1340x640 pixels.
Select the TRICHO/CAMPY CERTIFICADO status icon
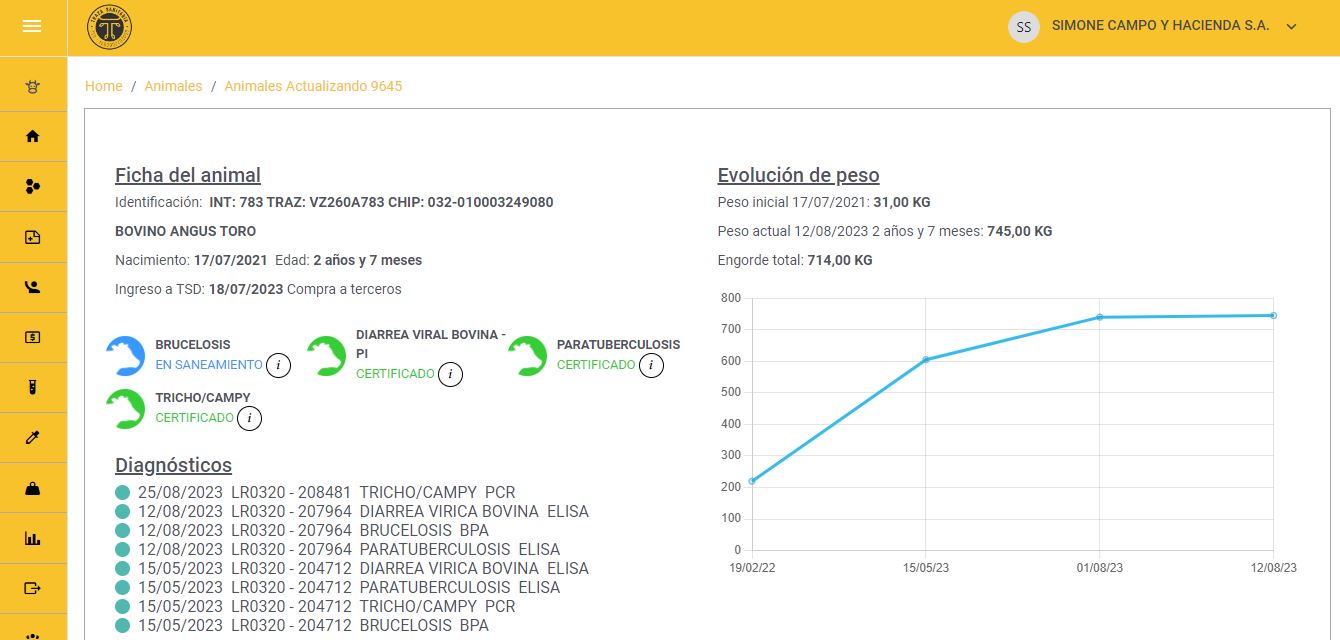tap(125, 408)
